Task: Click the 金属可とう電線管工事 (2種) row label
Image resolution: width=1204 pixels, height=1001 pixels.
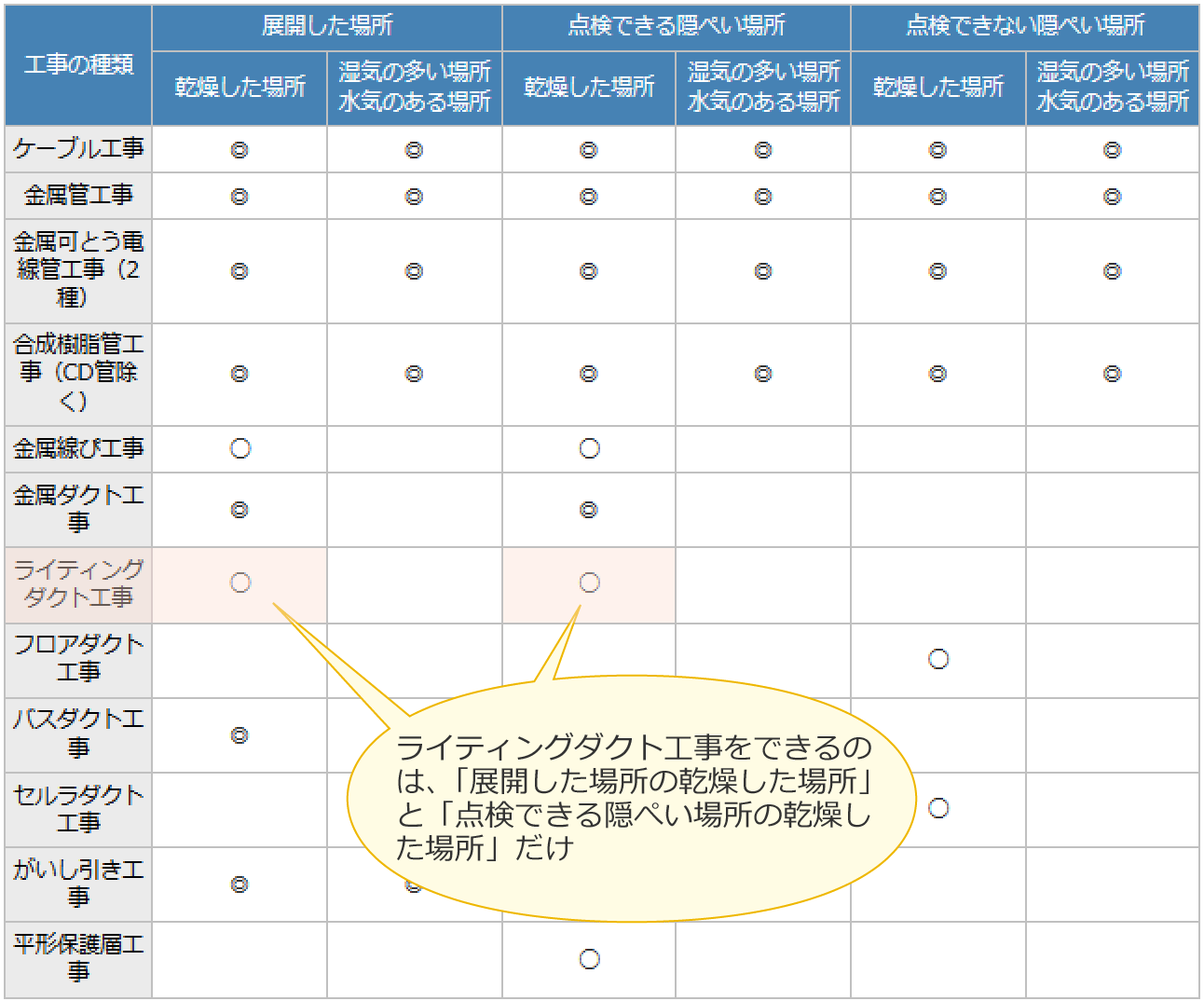Action: tap(78, 270)
